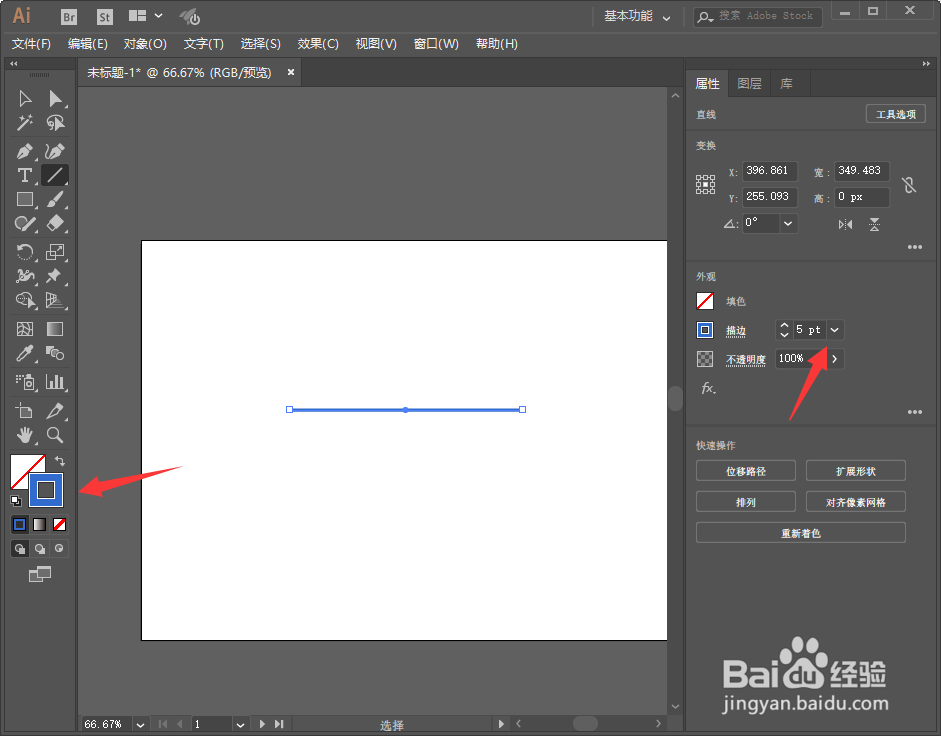Screen dimensions: 941x736
Task: Enable Draw Behind mode
Action: 40,549
